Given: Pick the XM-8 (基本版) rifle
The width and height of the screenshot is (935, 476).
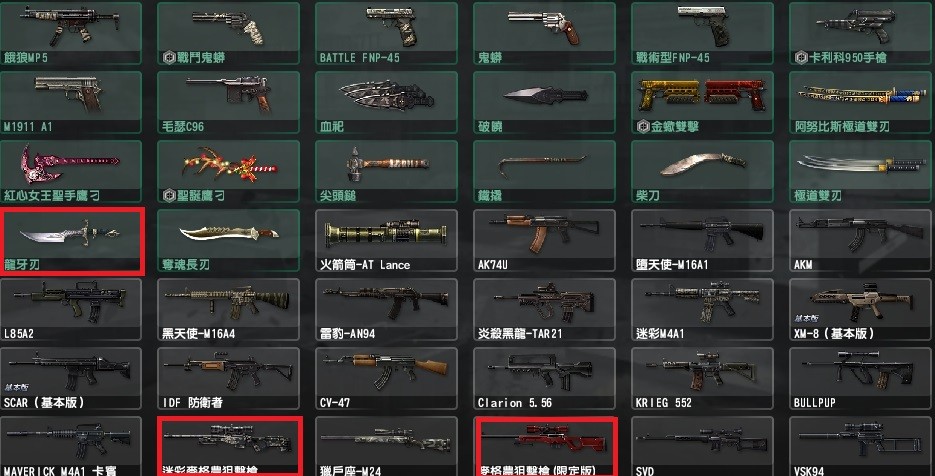Looking at the screenshot, I should [861, 310].
